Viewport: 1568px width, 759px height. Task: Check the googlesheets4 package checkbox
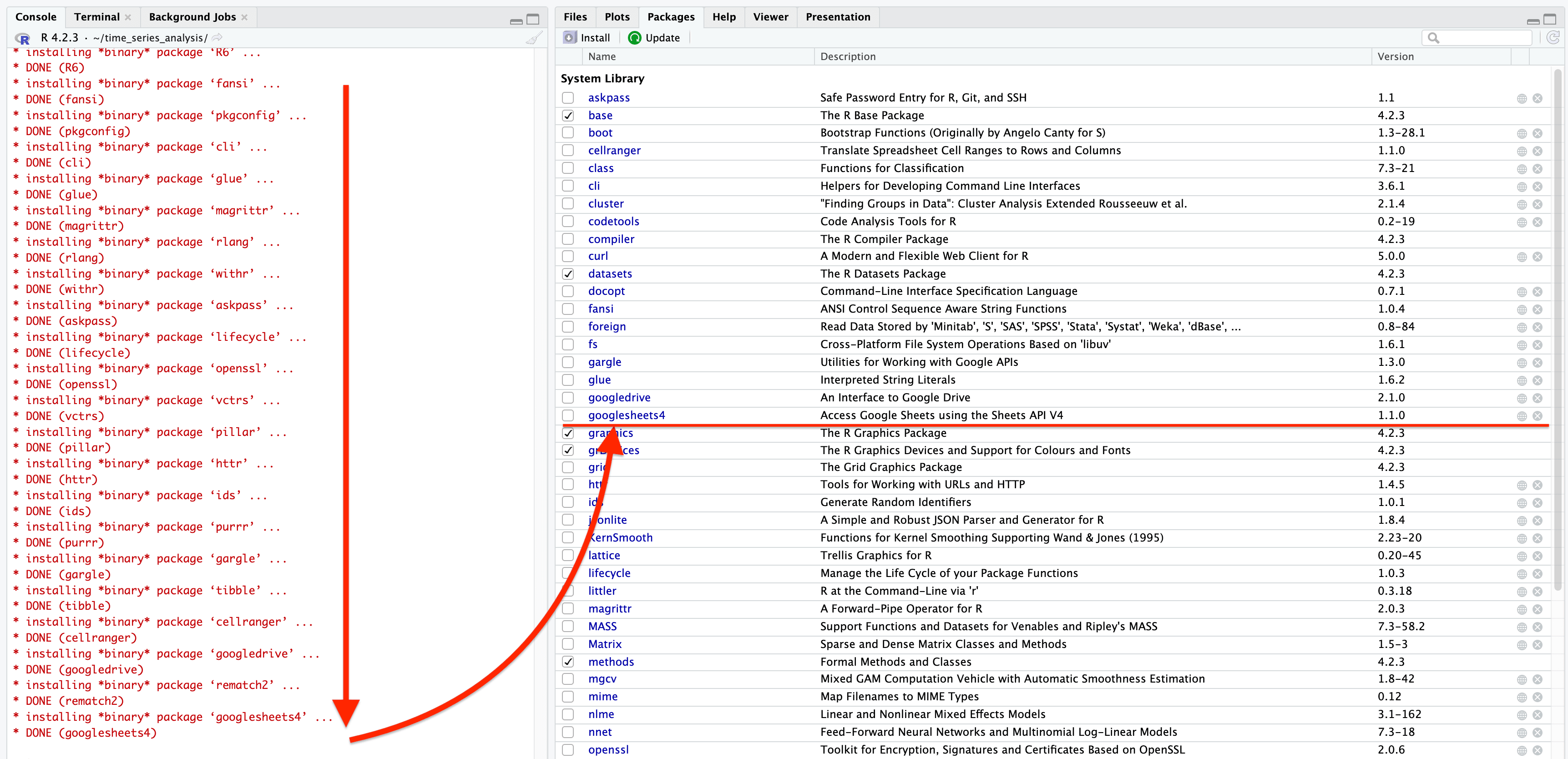tap(568, 415)
